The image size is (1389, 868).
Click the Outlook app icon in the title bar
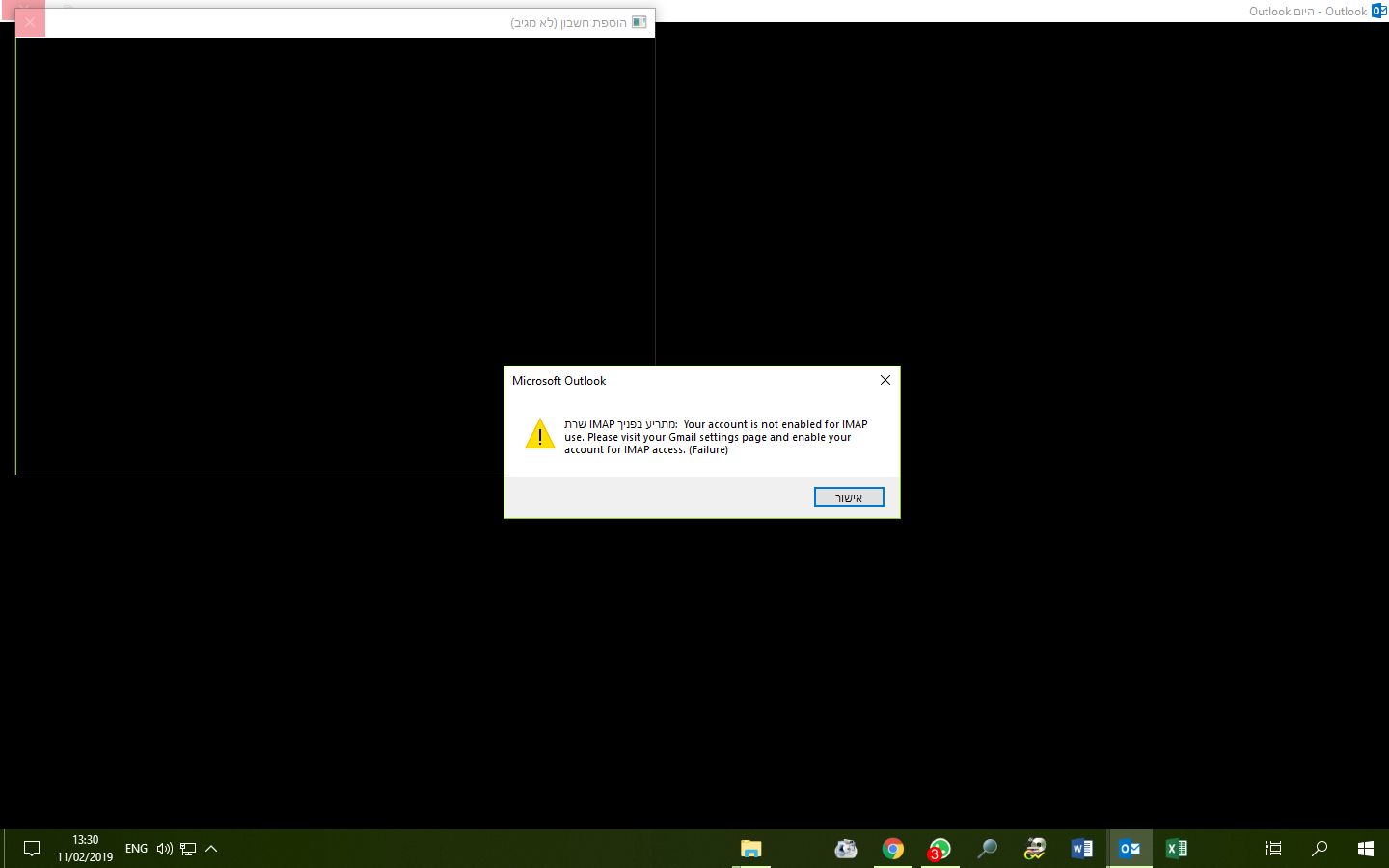point(1379,11)
